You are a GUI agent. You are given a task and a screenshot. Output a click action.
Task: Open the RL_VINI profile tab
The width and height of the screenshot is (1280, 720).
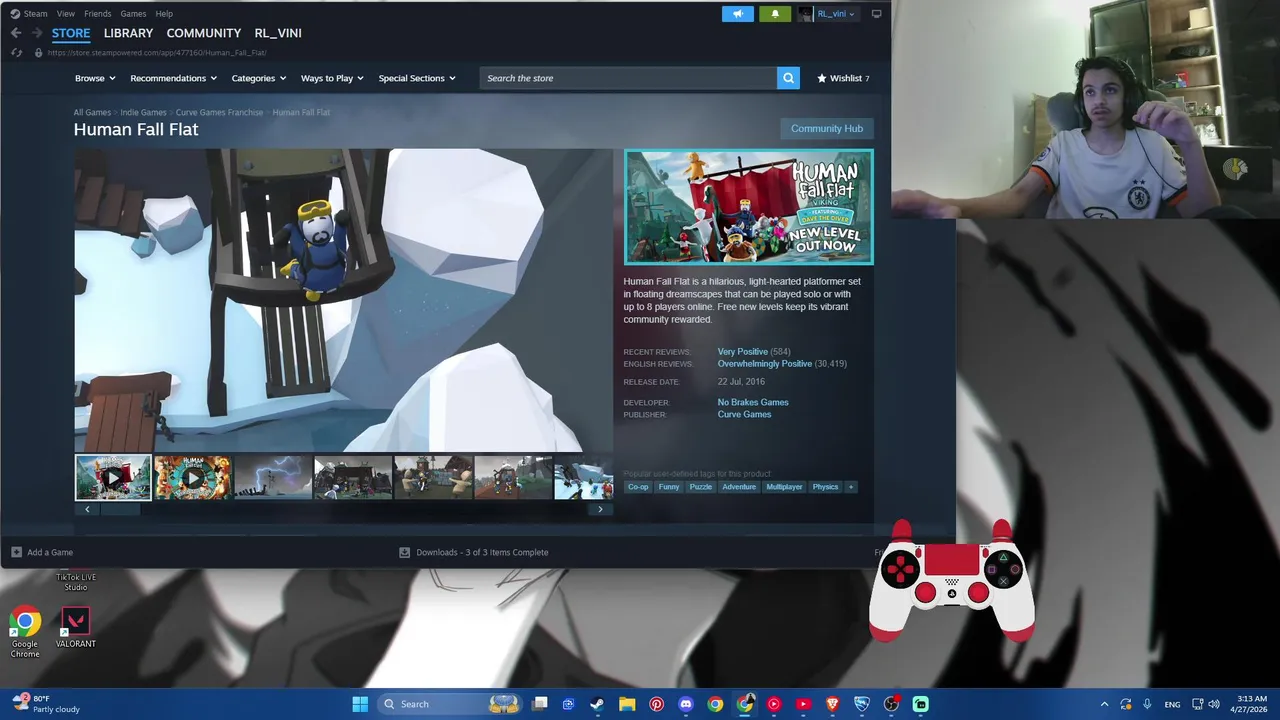tap(278, 33)
